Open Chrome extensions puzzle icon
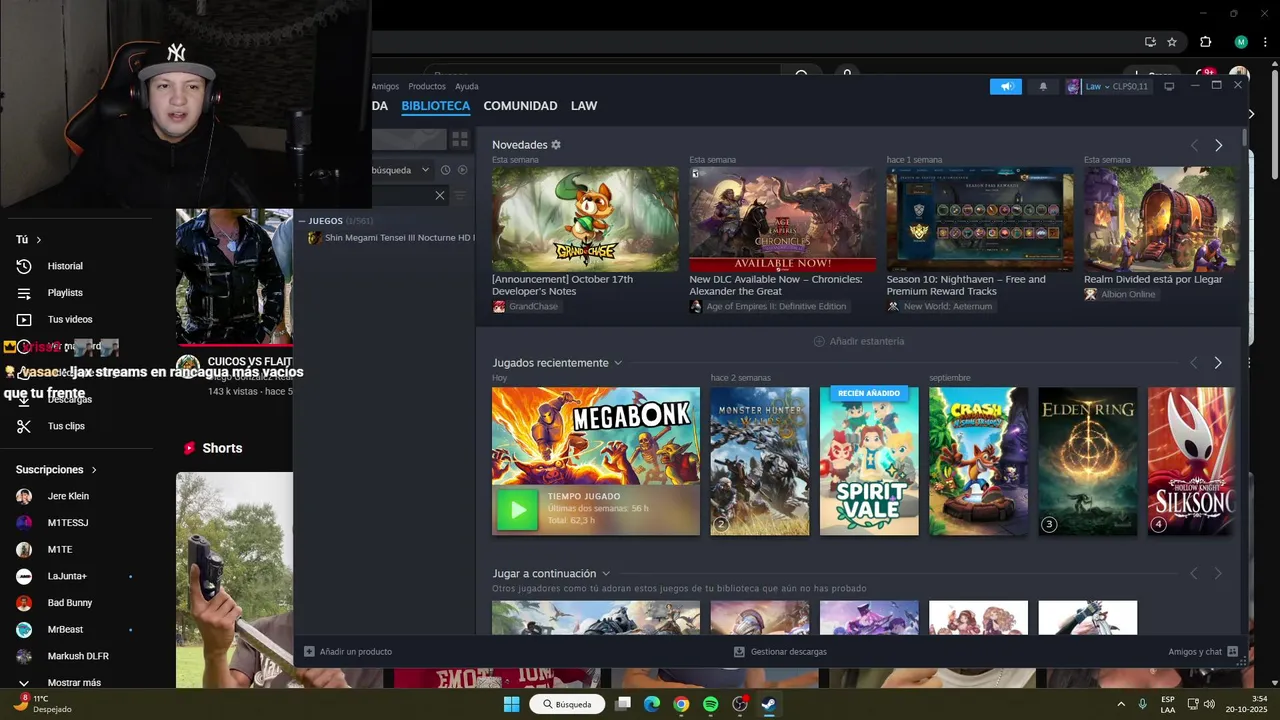 pos(1205,42)
